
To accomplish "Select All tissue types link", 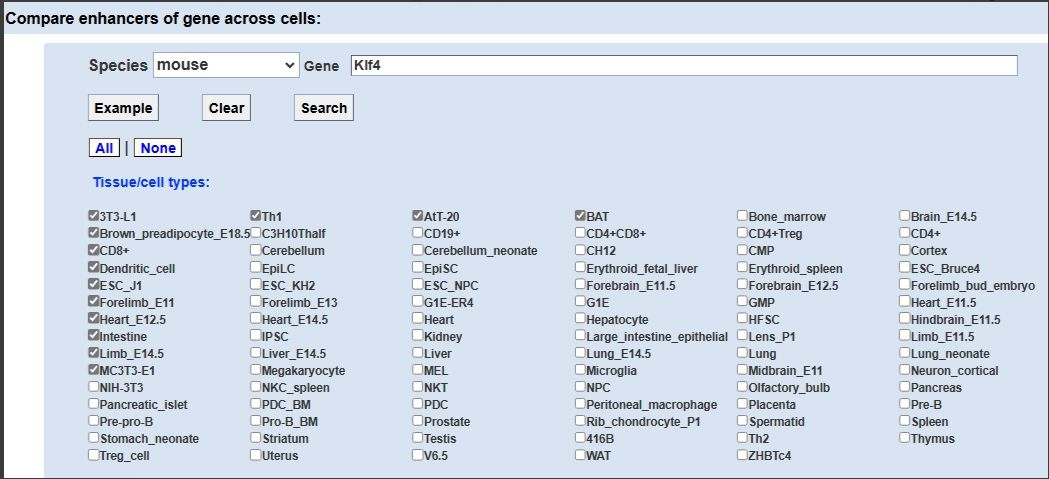I will point(104,148).
